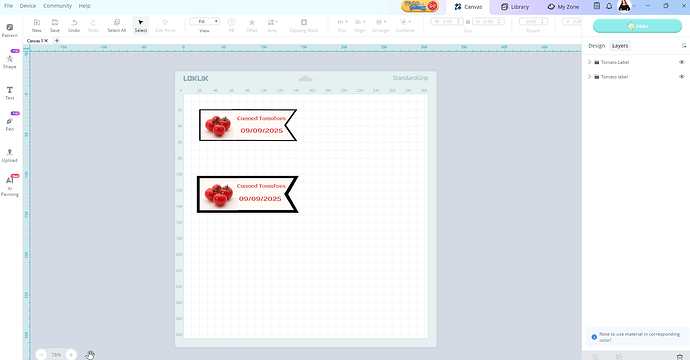This screenshot has height=360, width=690.
Task: Select the thick-bordered bottom tomato label
Action: pyautogui.click(x=248, y=195)
